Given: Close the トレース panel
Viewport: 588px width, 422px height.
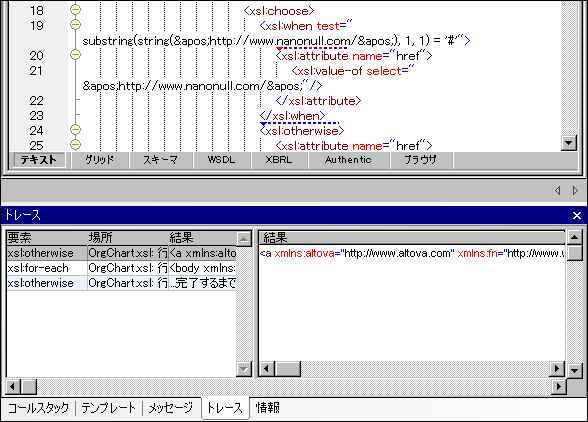Looking at the screenshot, I should (x=577, y=215).
